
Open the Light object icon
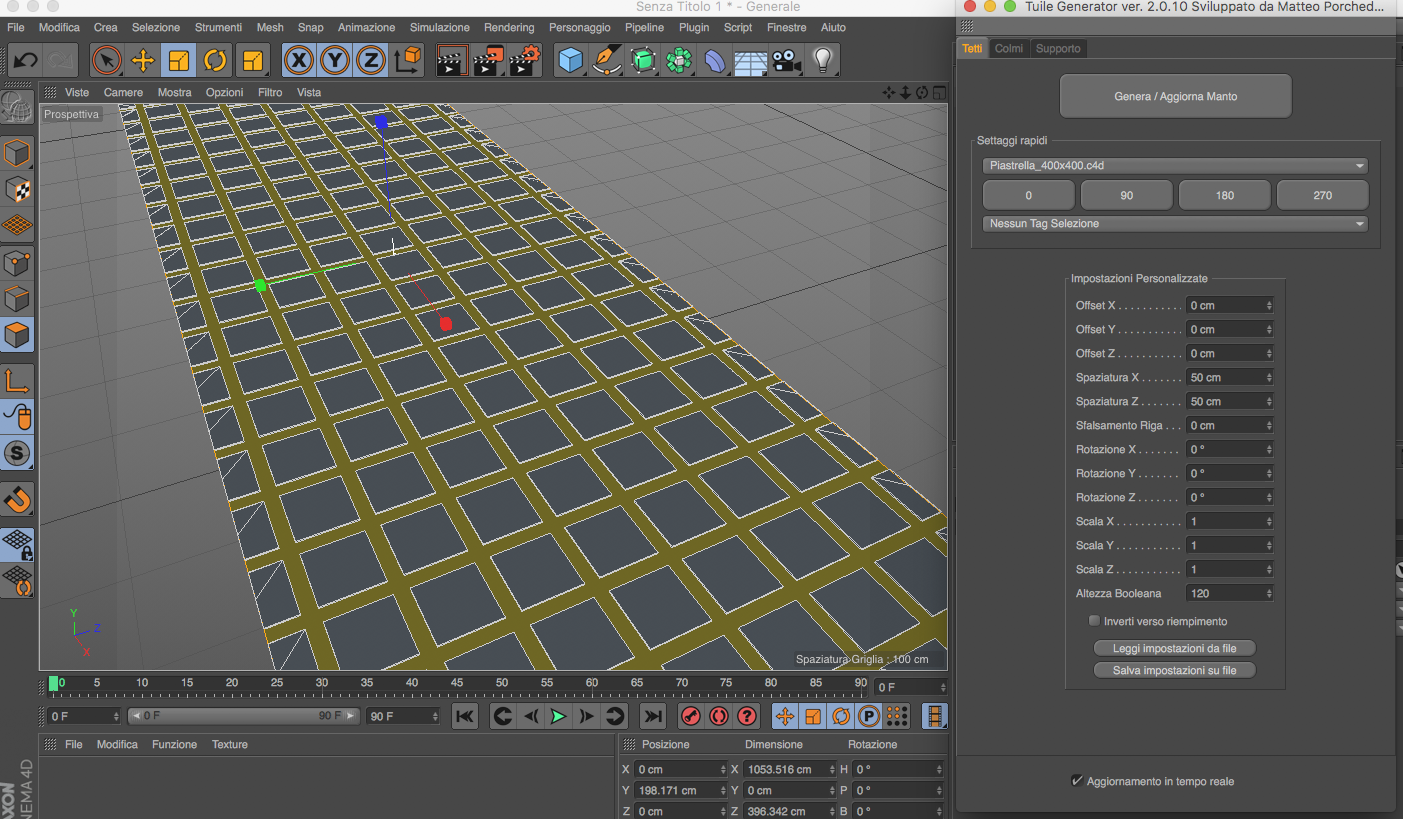(822, 61)
